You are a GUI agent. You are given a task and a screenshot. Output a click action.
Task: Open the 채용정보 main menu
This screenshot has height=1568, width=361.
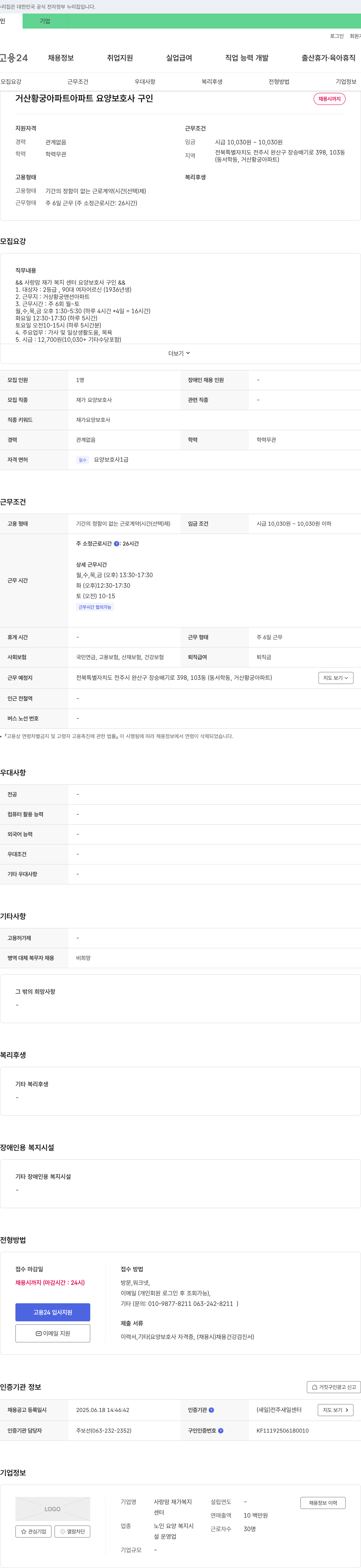pos(61,58)
